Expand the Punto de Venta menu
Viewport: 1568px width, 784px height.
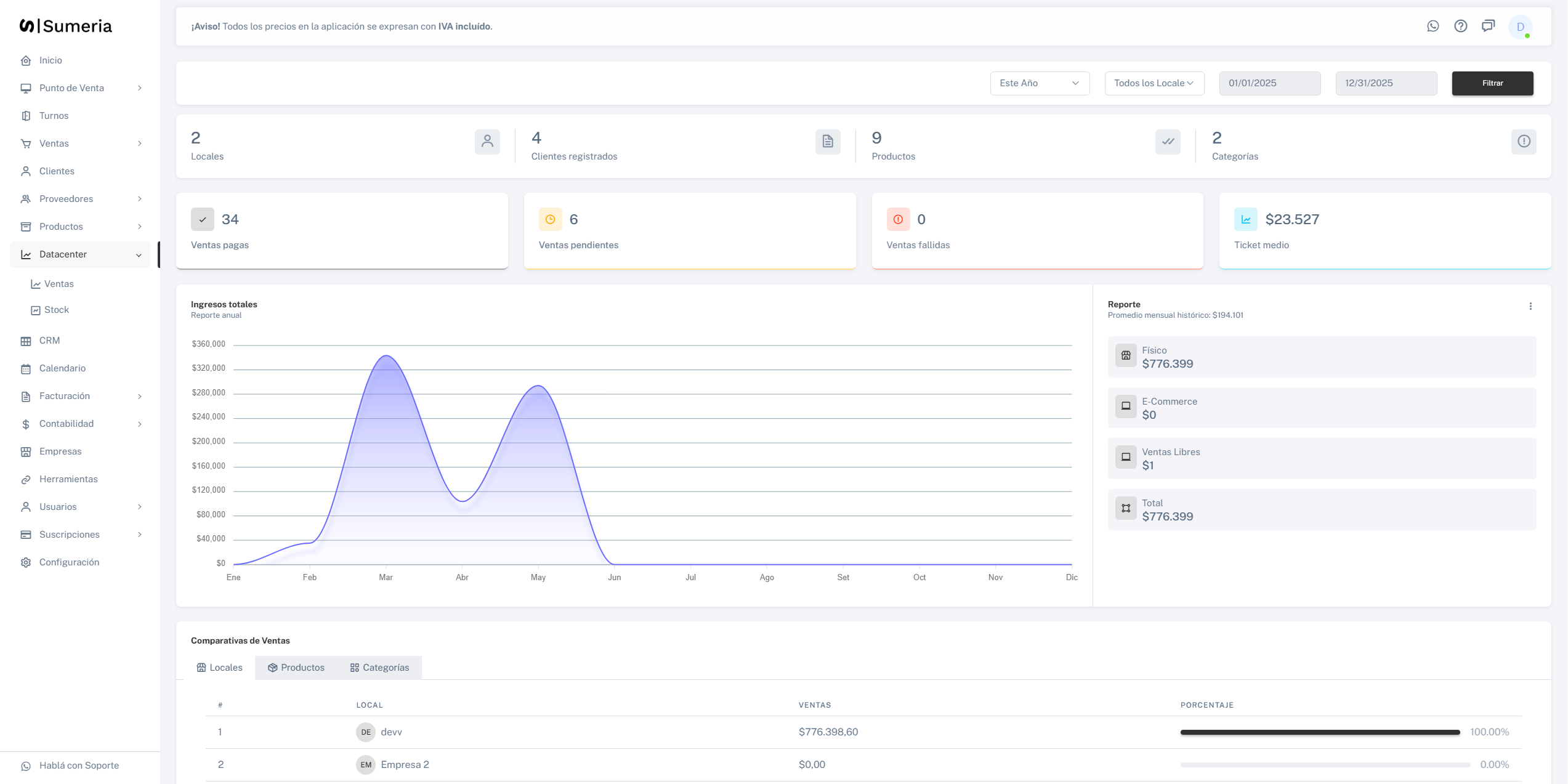tap(80, 88)
